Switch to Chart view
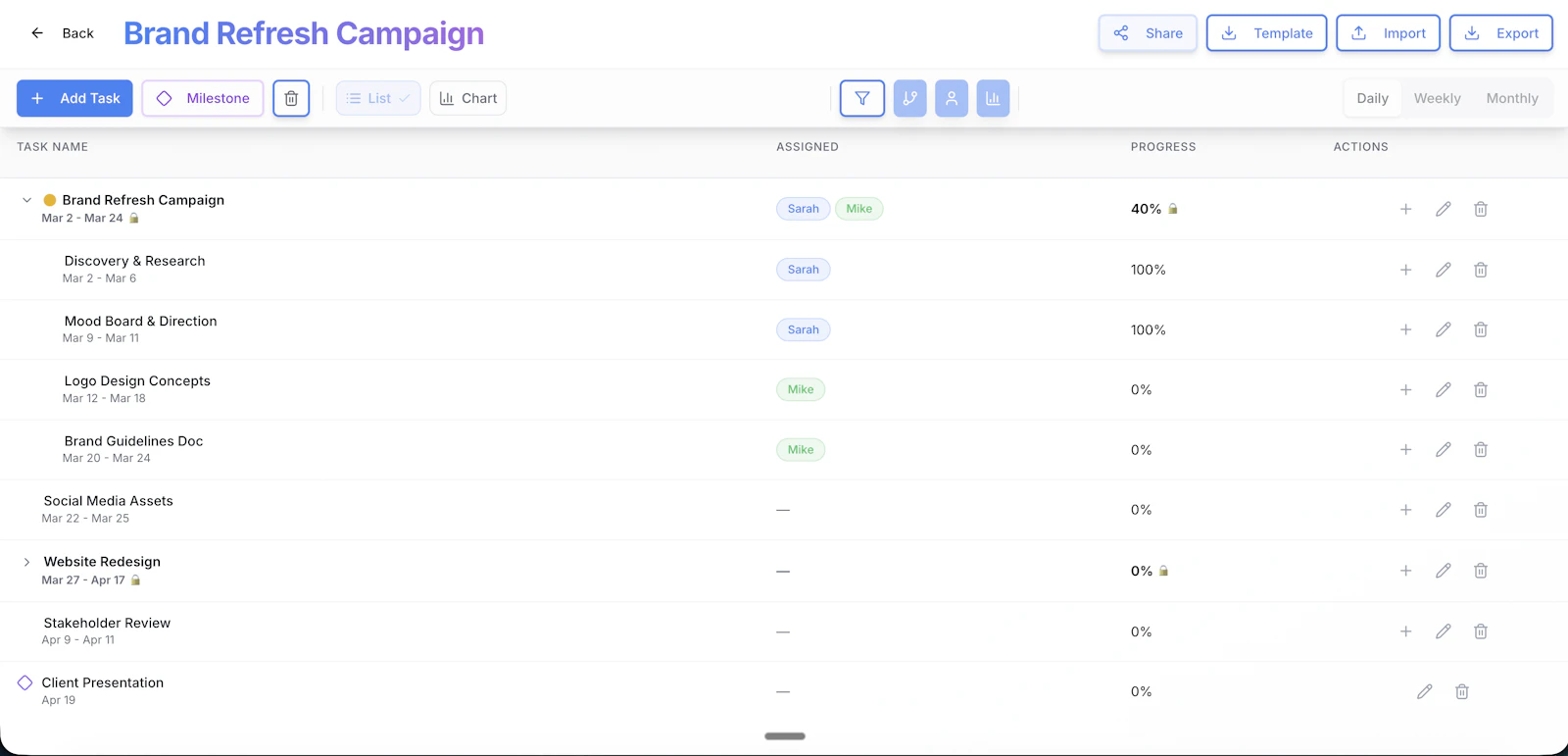Screen dimensions: 1568x756 (x=468, y=98)
